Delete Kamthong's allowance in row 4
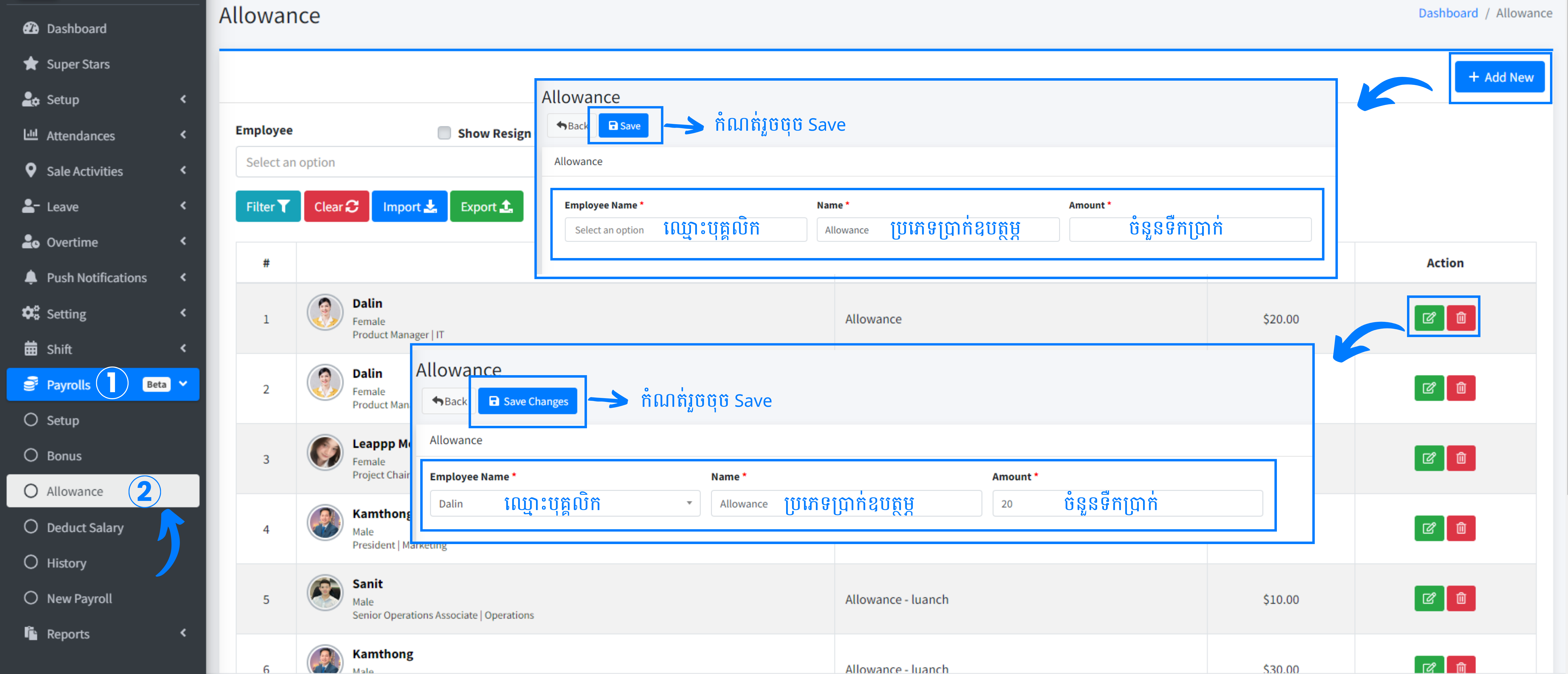The image size is (1568, 674). pyautogui.click(x=1460, y=528)
